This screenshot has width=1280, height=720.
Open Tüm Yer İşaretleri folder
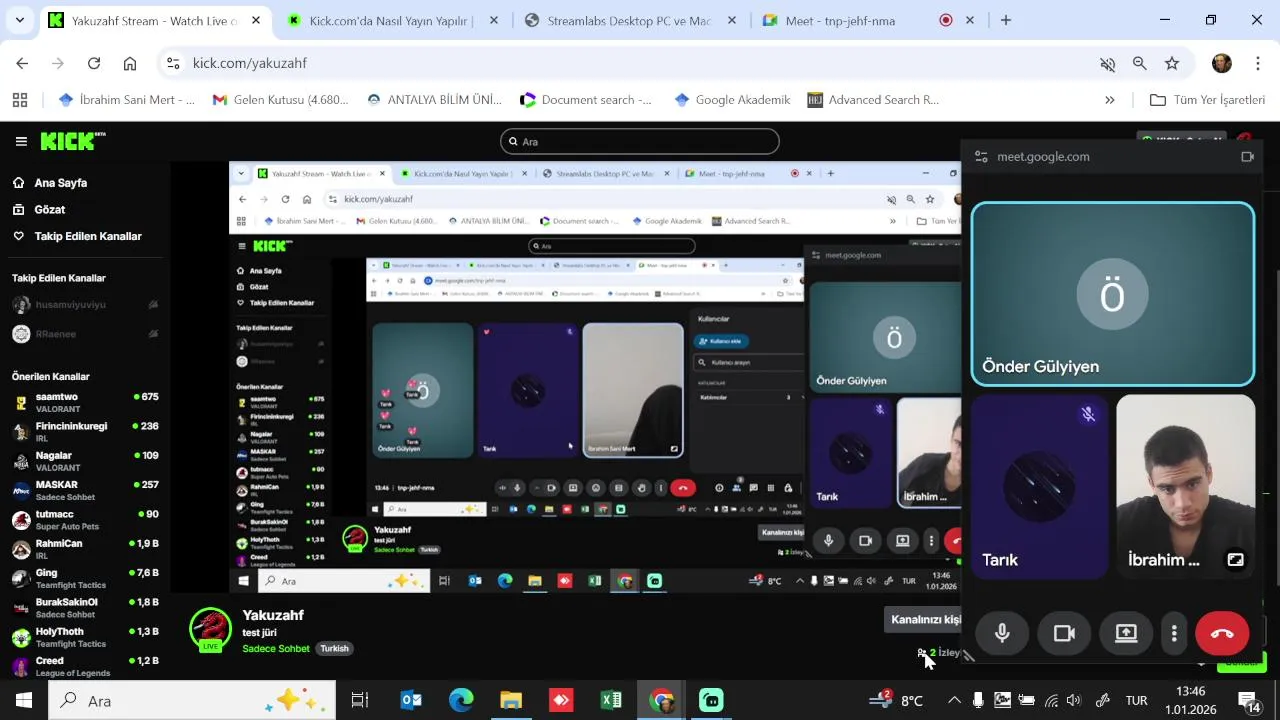pos(1208,100)
